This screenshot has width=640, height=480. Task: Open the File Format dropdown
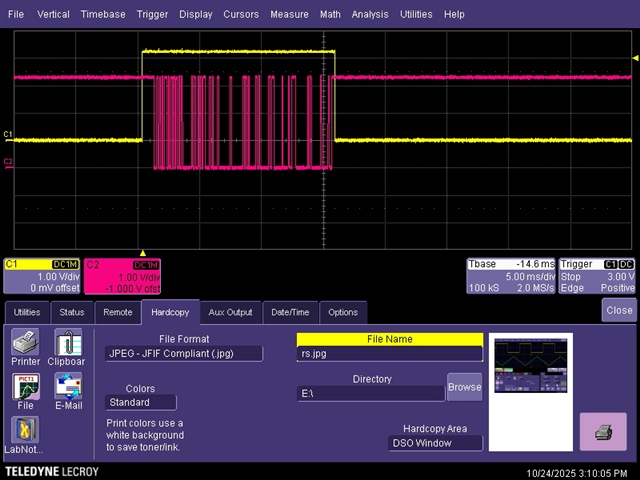[184, 353]
